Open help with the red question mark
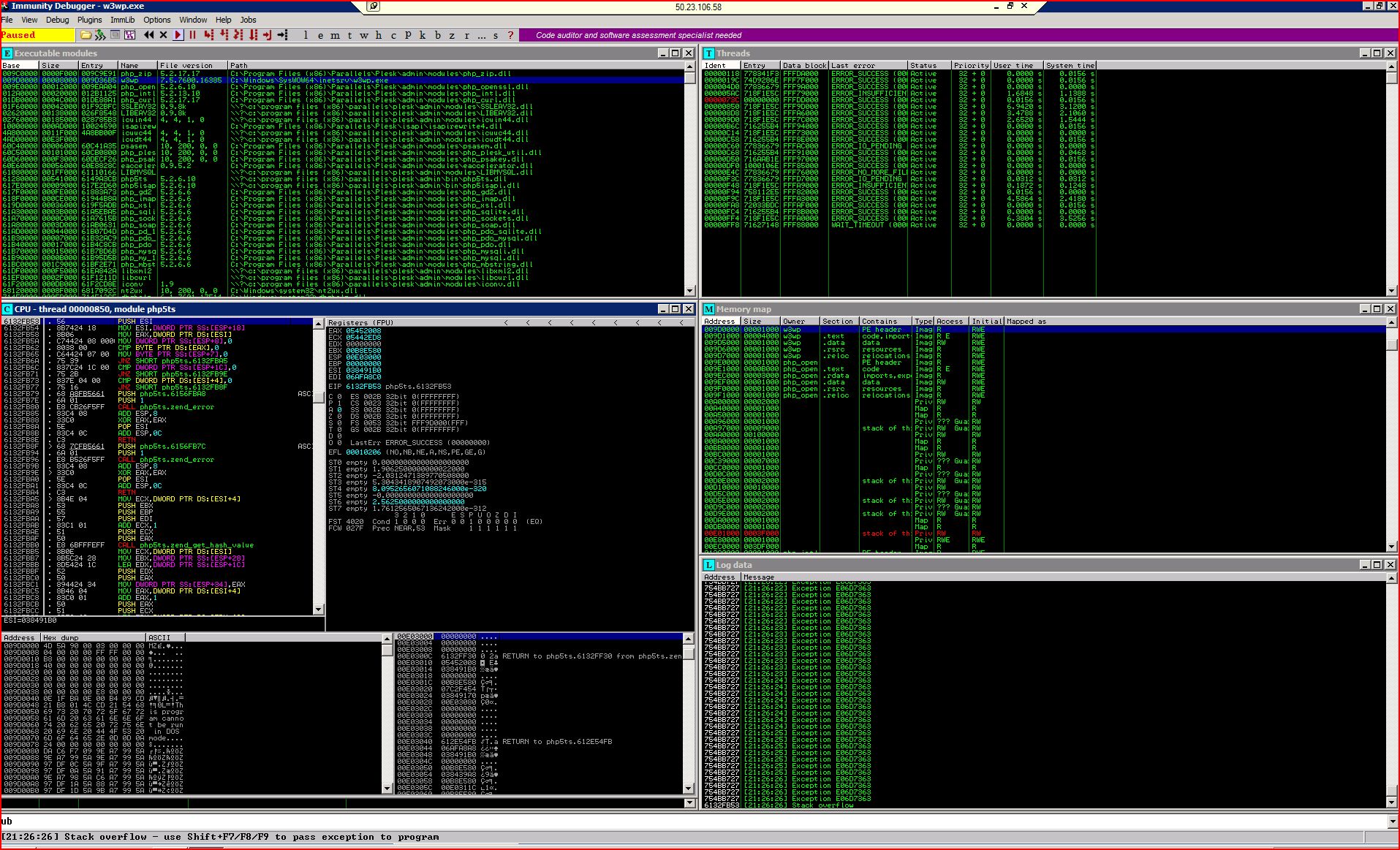The width and height of the screenshot is (1400, 850). pyautogui.click(x=510, y=34)
